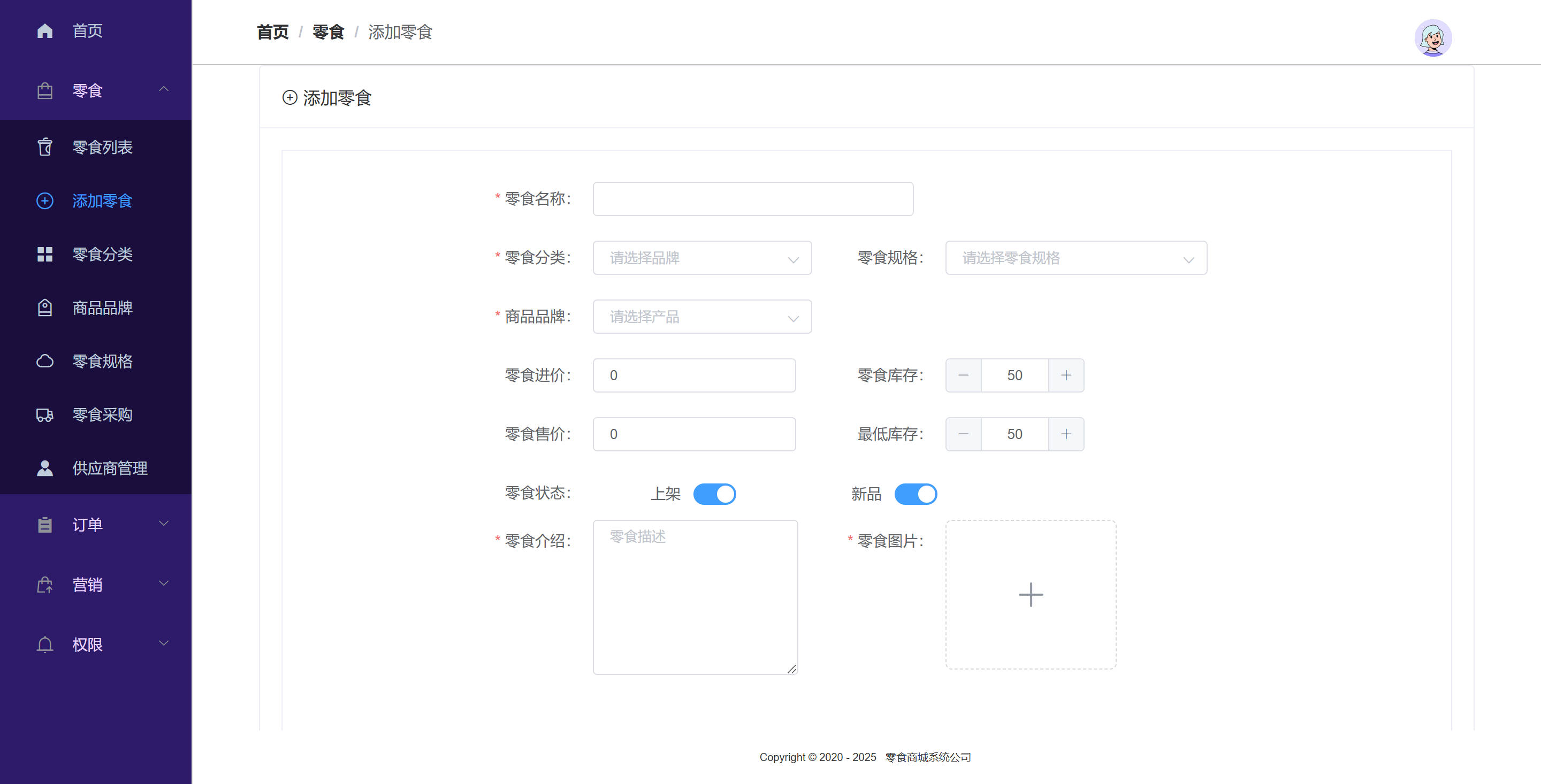
Task: Open 零食列表 menu item
Action: point(96,147)
